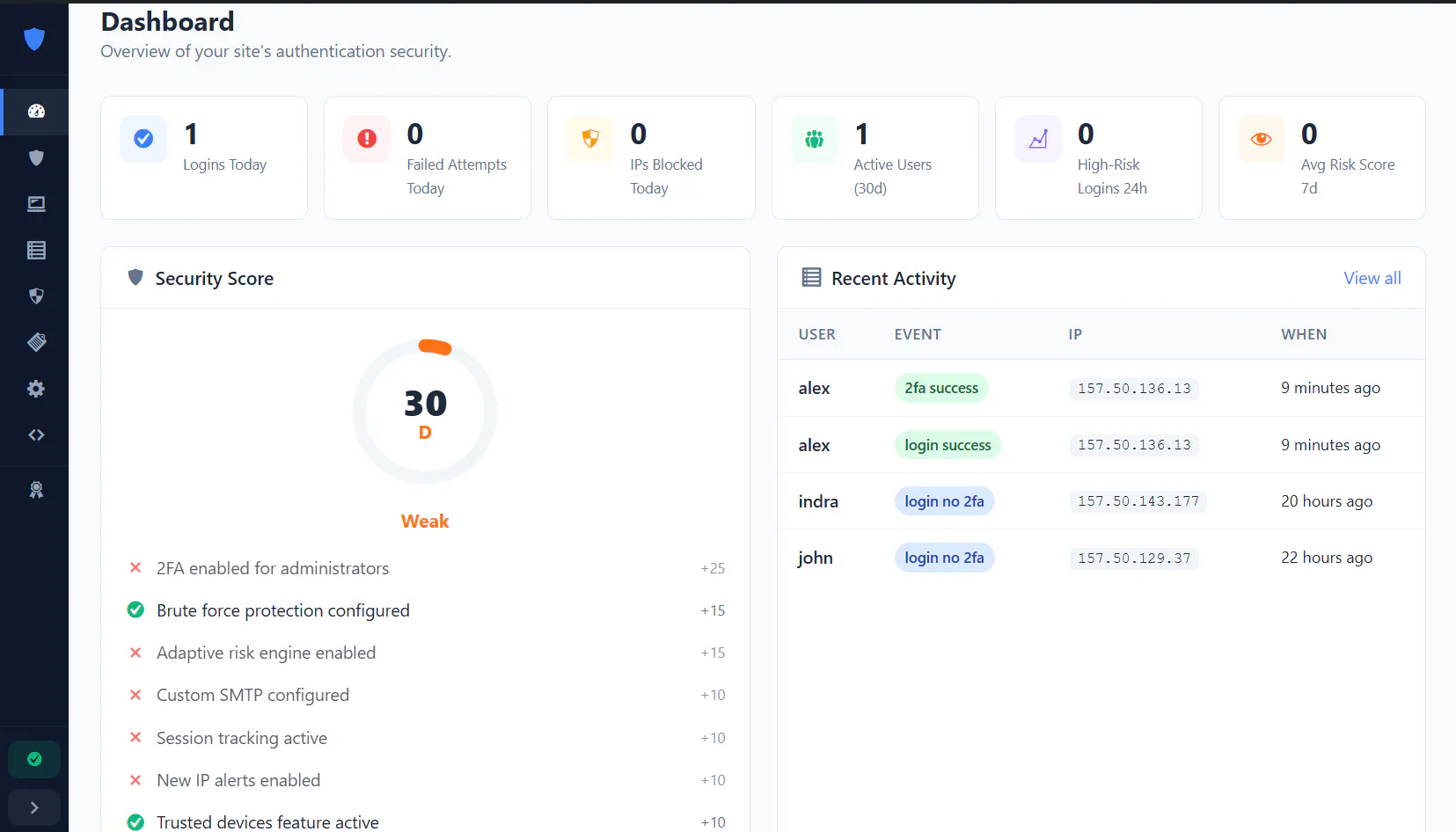Click 'Session tracking active' text
The image size is (1456, 832).
[x=242, y=738]
